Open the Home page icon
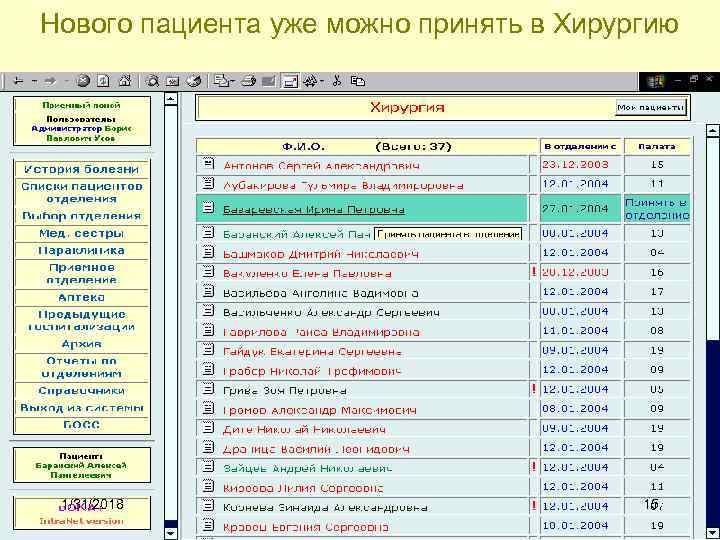This screenshot has width=720, height=540. click(124, 81)
